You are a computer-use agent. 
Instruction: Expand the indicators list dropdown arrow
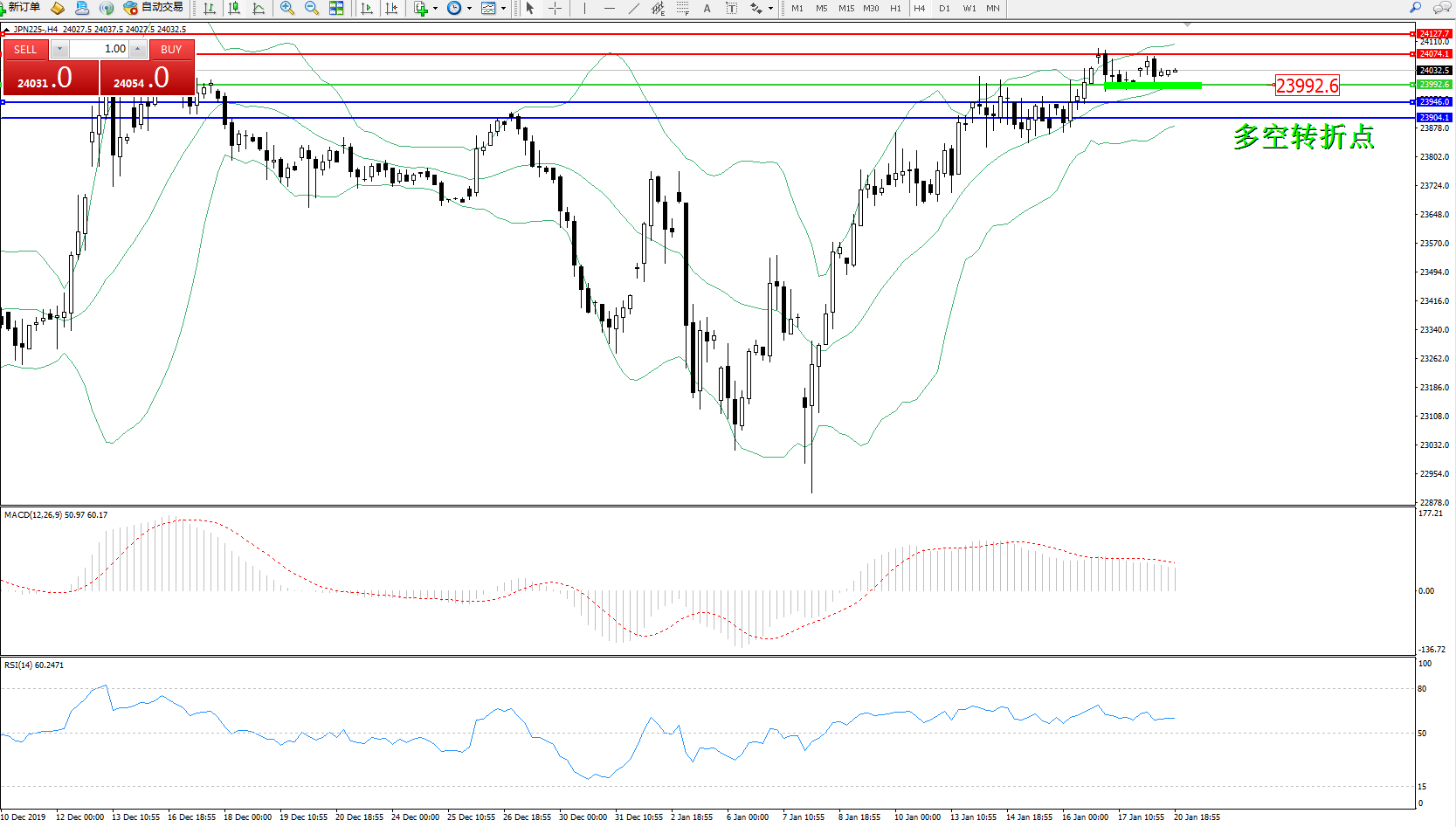435,8
